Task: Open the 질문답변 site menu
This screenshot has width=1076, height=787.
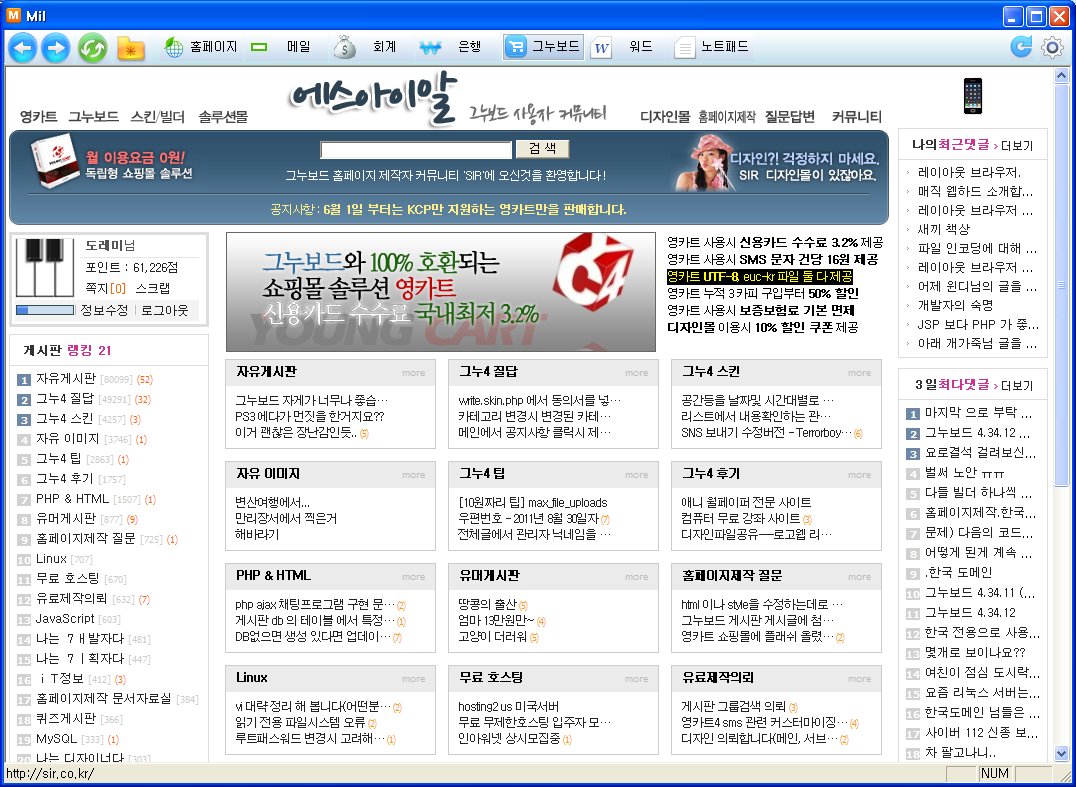Action: [790, 117]
